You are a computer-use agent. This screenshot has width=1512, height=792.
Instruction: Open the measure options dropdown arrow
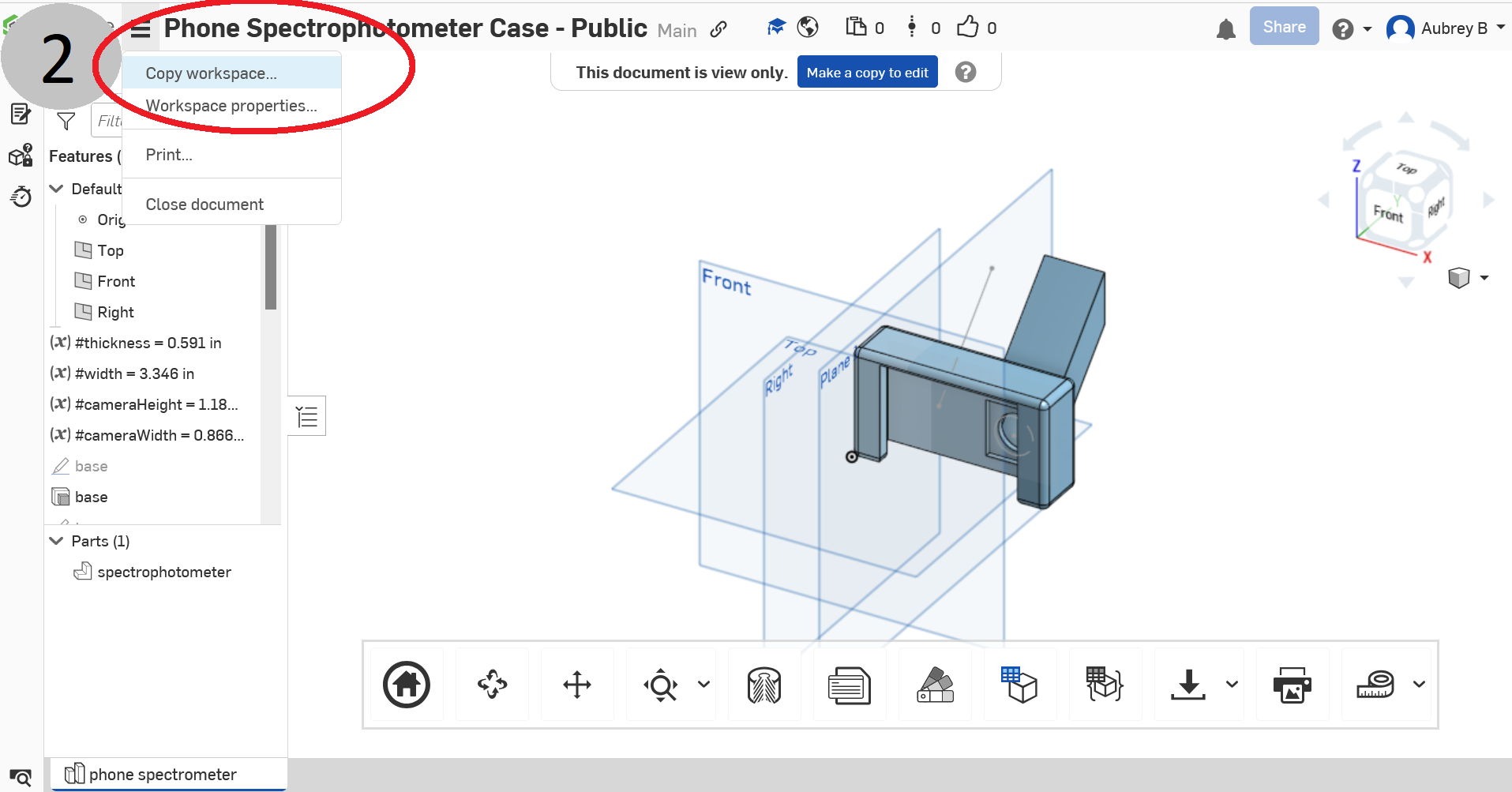click(x=1419, y=685)
